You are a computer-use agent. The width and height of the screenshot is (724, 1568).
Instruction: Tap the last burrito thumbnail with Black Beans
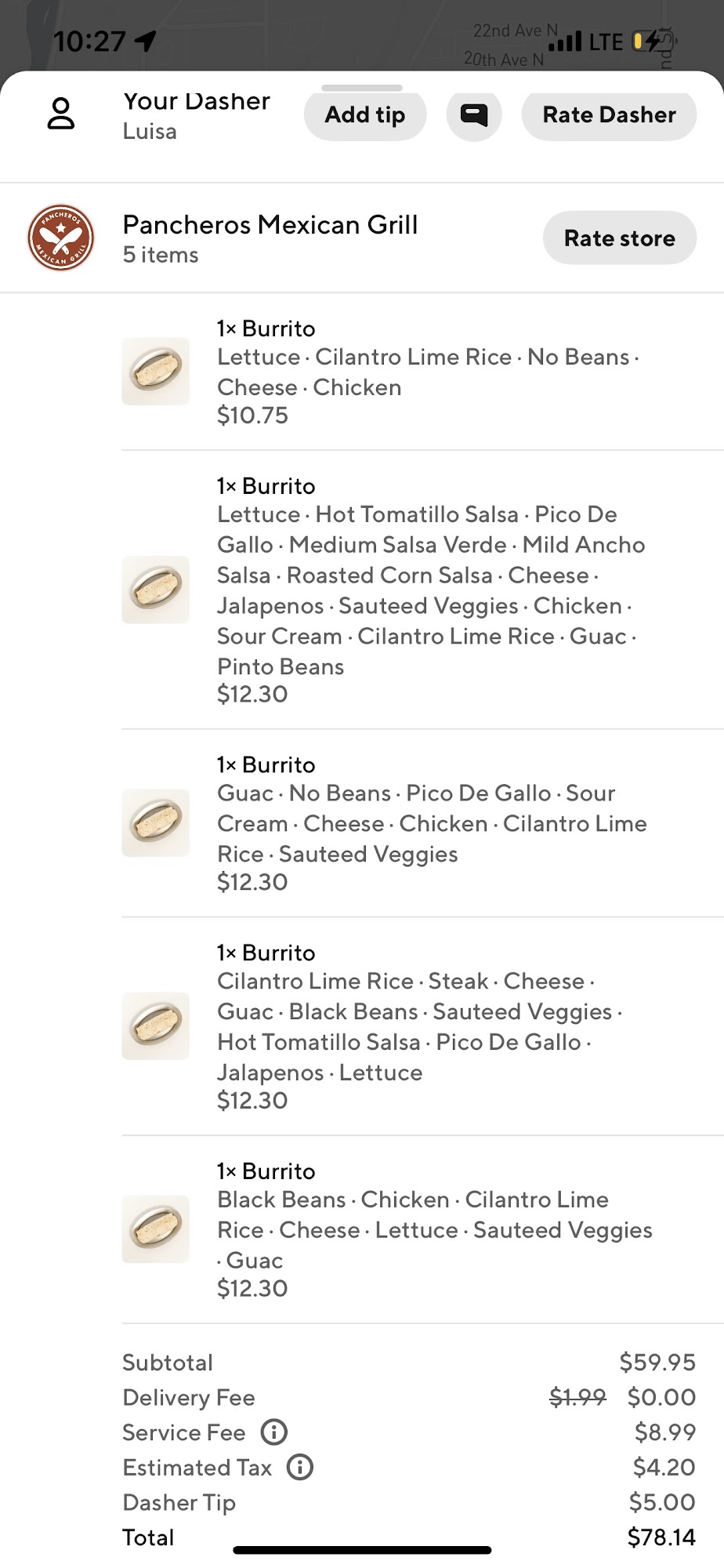coord(156,1229)
